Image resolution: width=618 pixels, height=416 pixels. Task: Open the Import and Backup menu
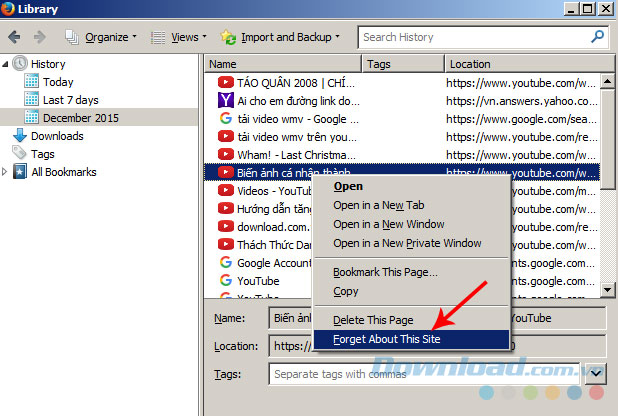(280, 37)
